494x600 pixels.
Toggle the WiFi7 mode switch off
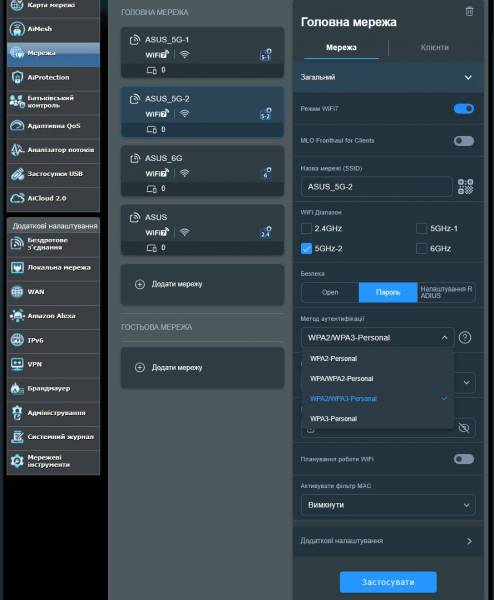pyautogui.click(x=464, y=109)
